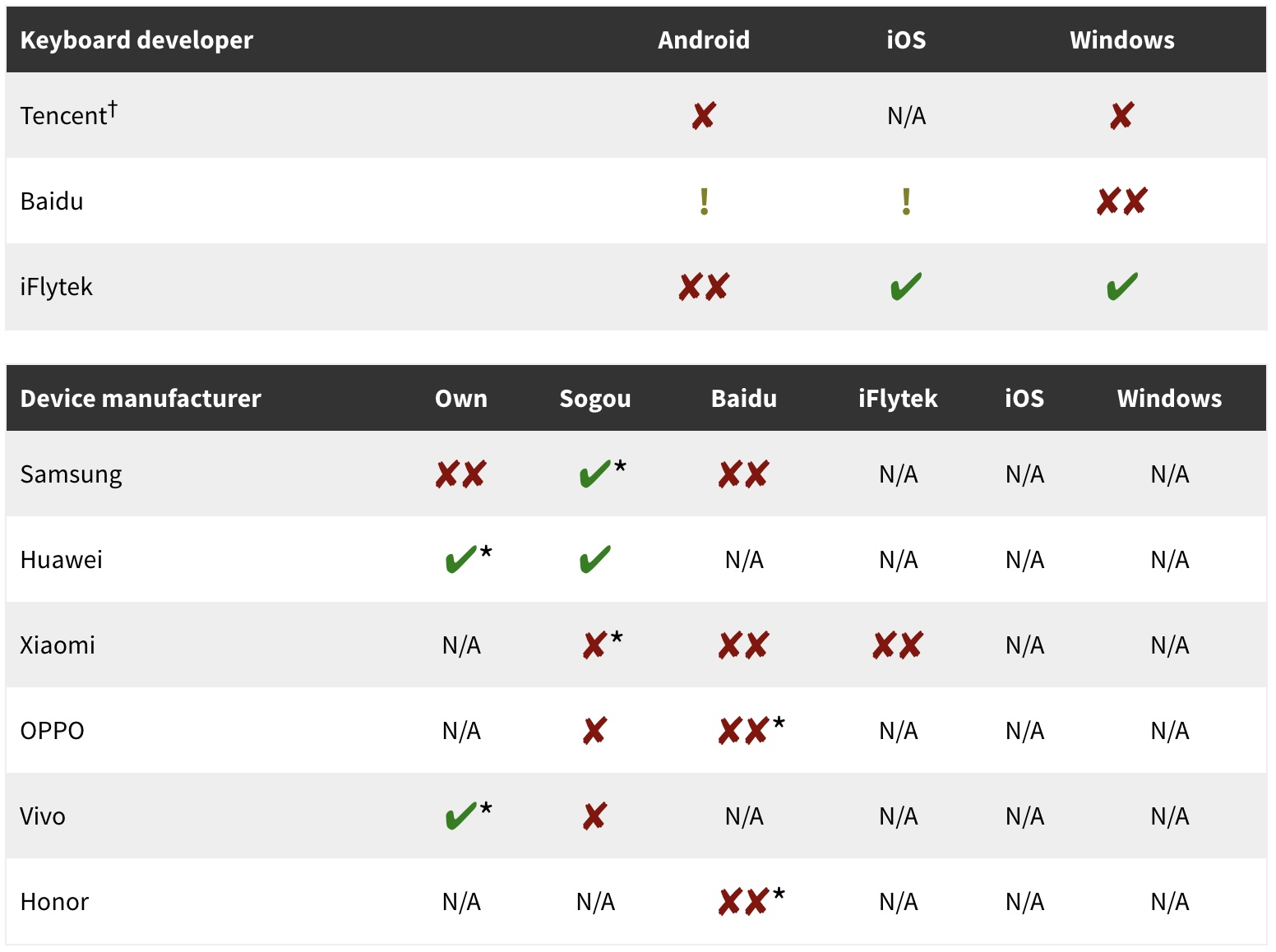Click the double red X in Honor's Baidu cell
The width and height of the screenshot is (1276, 952).
point(743,902)
